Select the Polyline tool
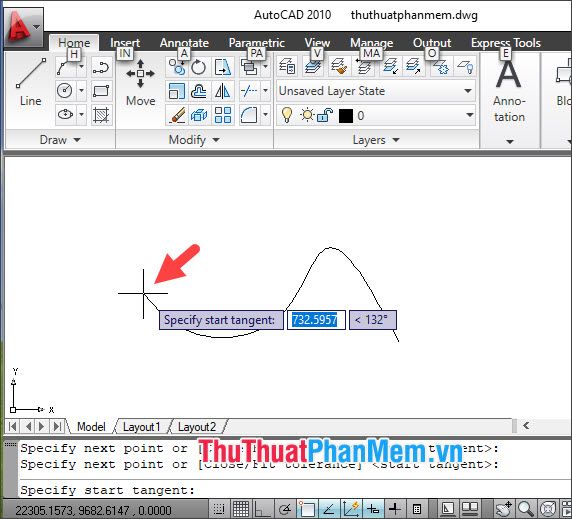The width and height of the screenshot is (572, 519). (x=101, y=68)
